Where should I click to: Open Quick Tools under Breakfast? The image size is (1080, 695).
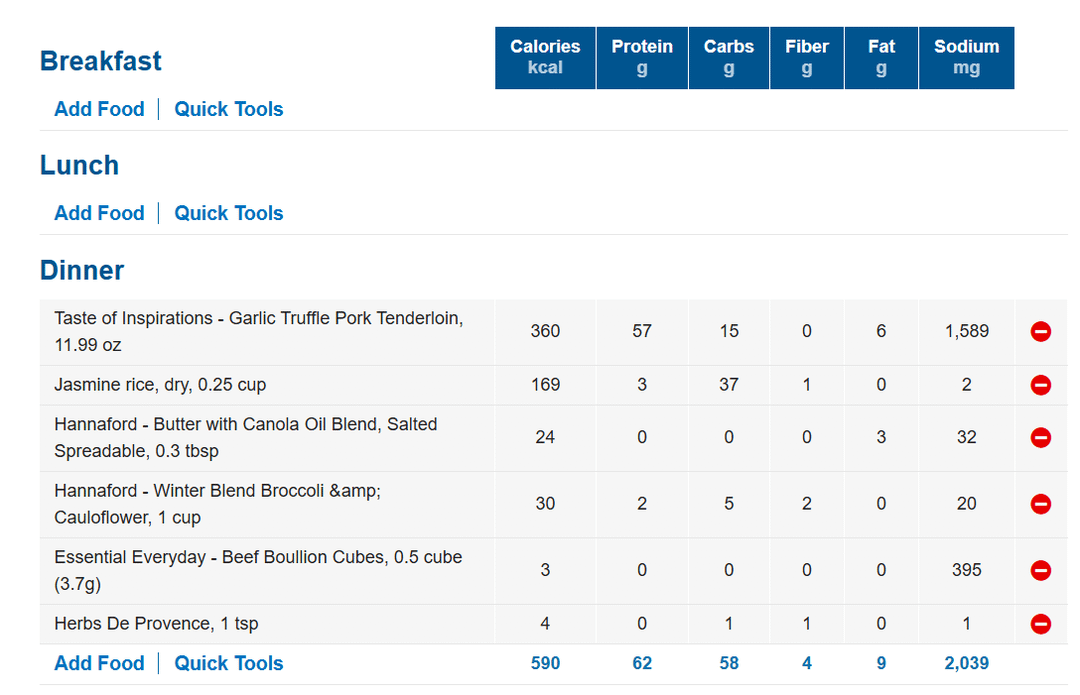[229, 109]
